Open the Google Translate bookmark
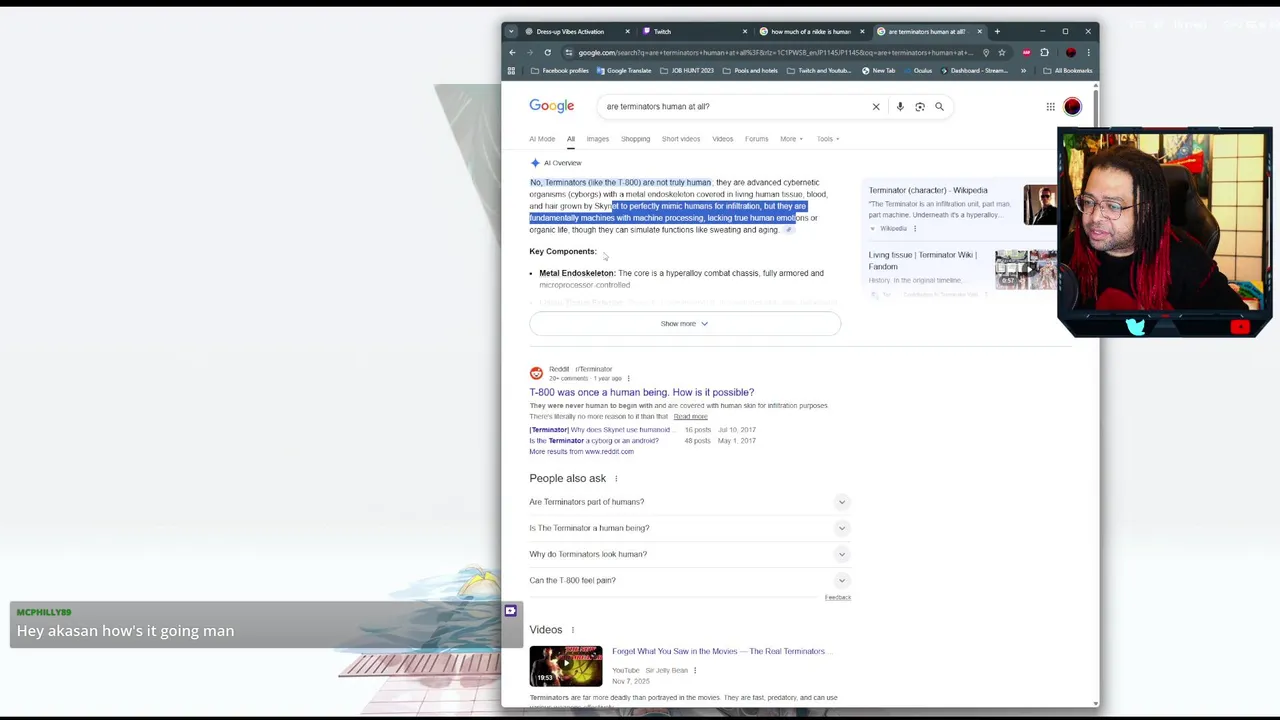 (x=624, y=71)
